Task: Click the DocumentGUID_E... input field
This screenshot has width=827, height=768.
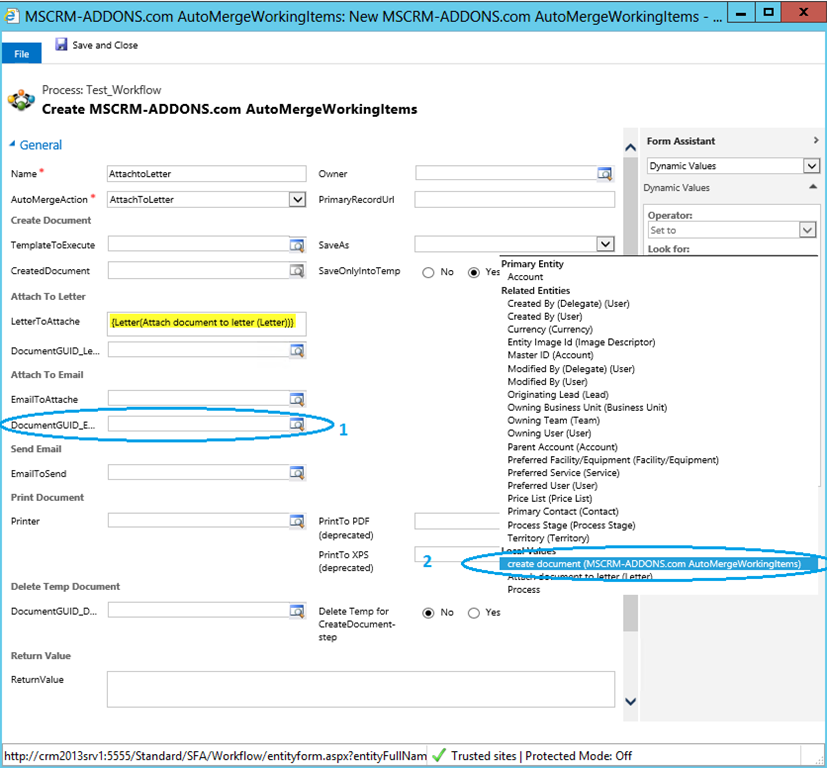Action: pos(199,424)
